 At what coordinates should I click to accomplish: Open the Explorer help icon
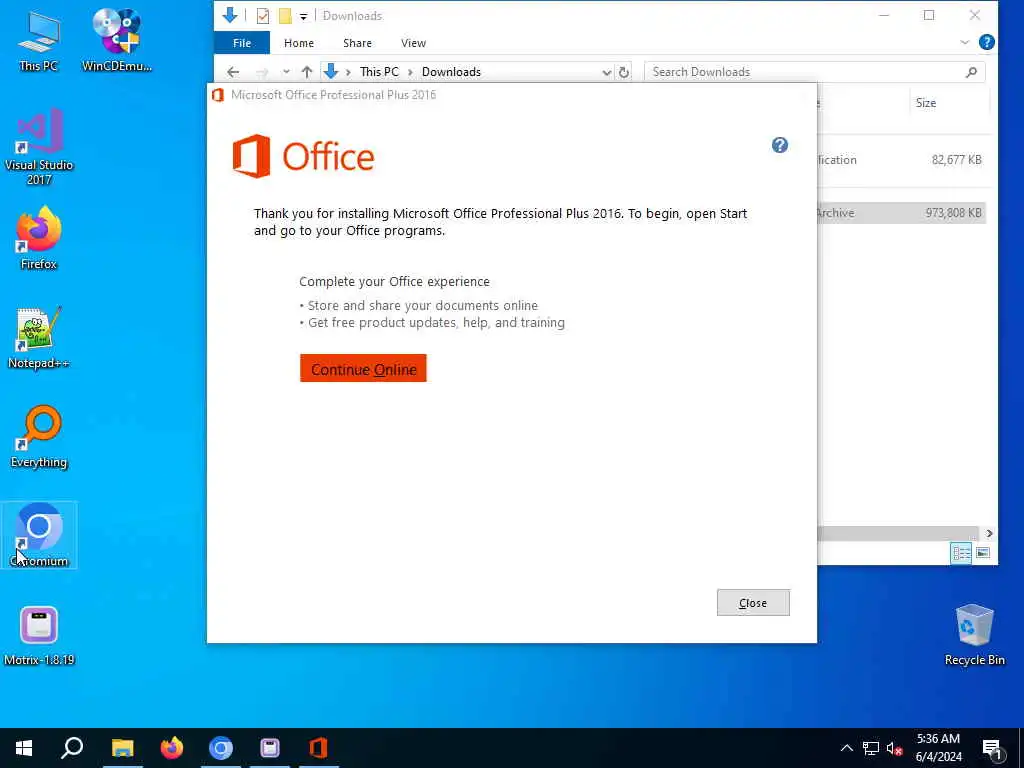987,42
